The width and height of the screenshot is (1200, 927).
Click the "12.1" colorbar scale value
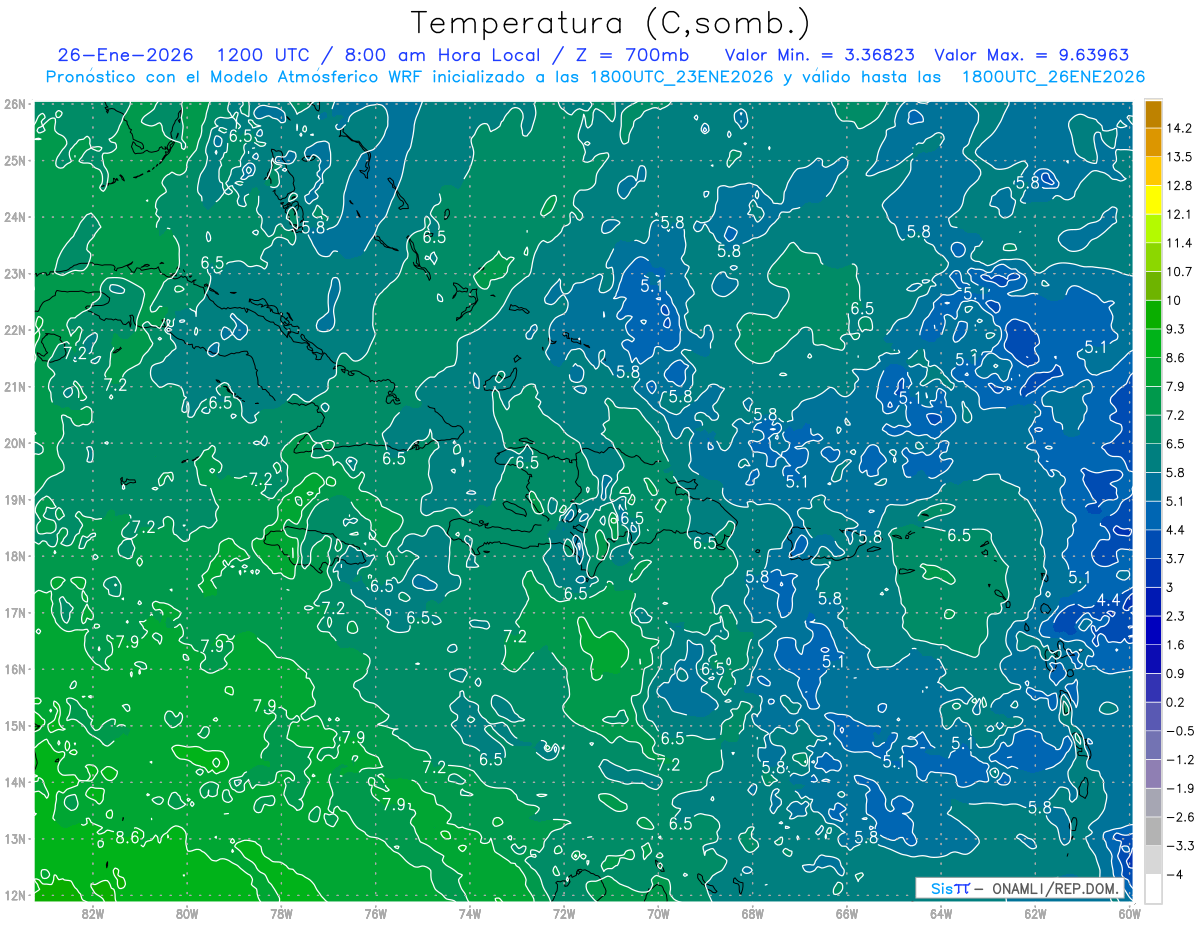[x=1180, y=215]
